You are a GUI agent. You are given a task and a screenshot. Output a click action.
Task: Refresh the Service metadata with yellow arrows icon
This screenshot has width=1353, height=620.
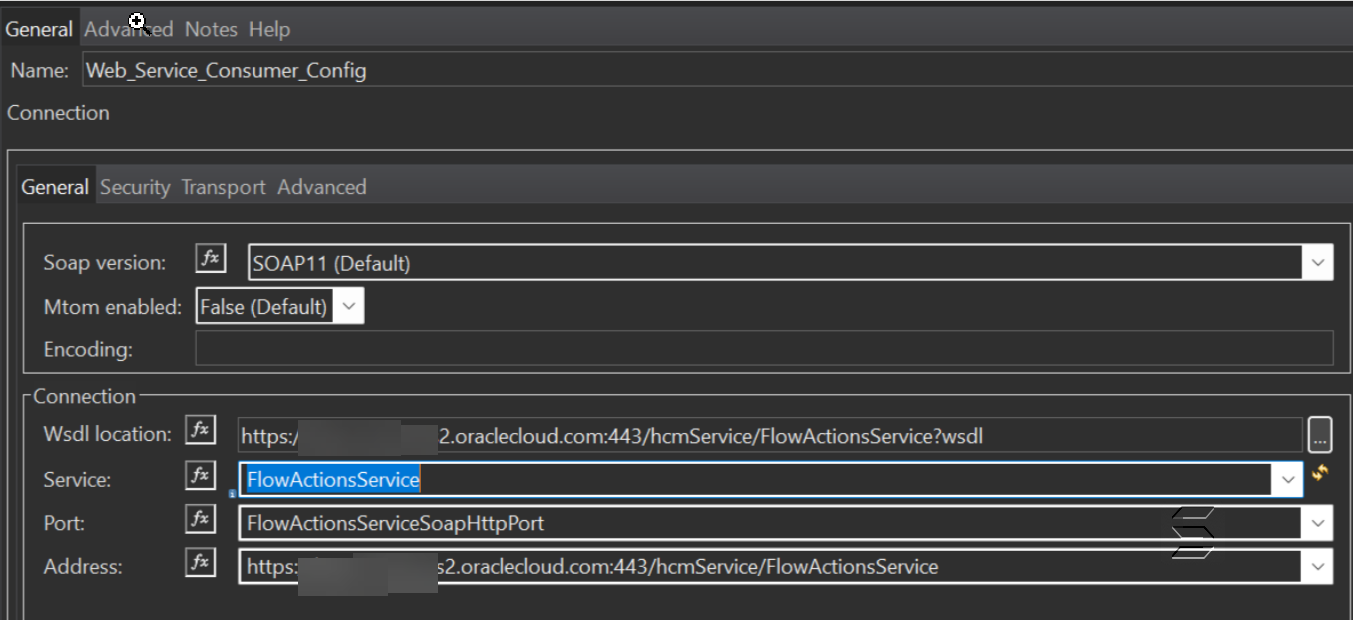[x=1320, y=473]
